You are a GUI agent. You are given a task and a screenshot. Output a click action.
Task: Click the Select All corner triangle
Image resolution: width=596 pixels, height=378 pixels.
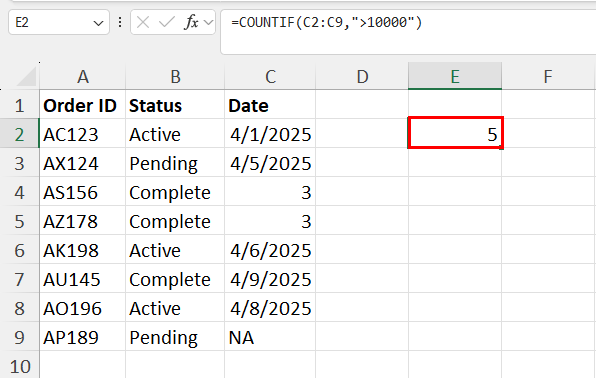tap(27, 76)
